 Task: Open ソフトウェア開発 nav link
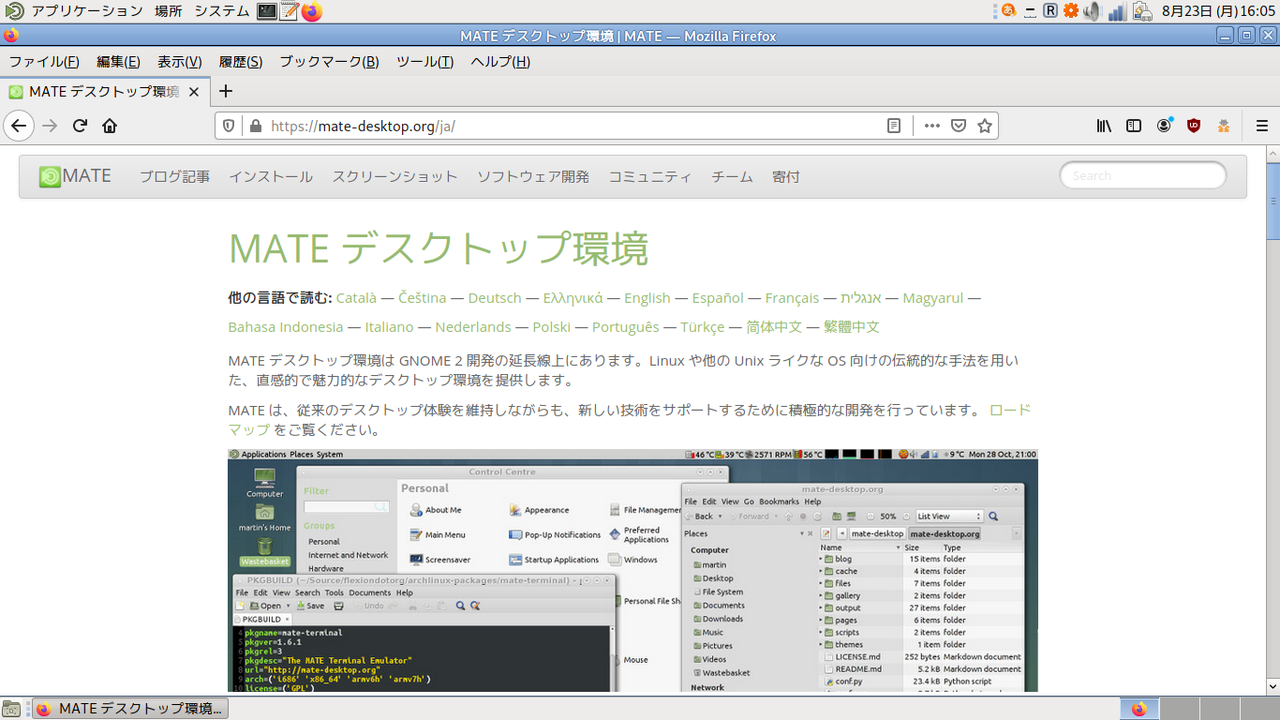coord(533,177)
